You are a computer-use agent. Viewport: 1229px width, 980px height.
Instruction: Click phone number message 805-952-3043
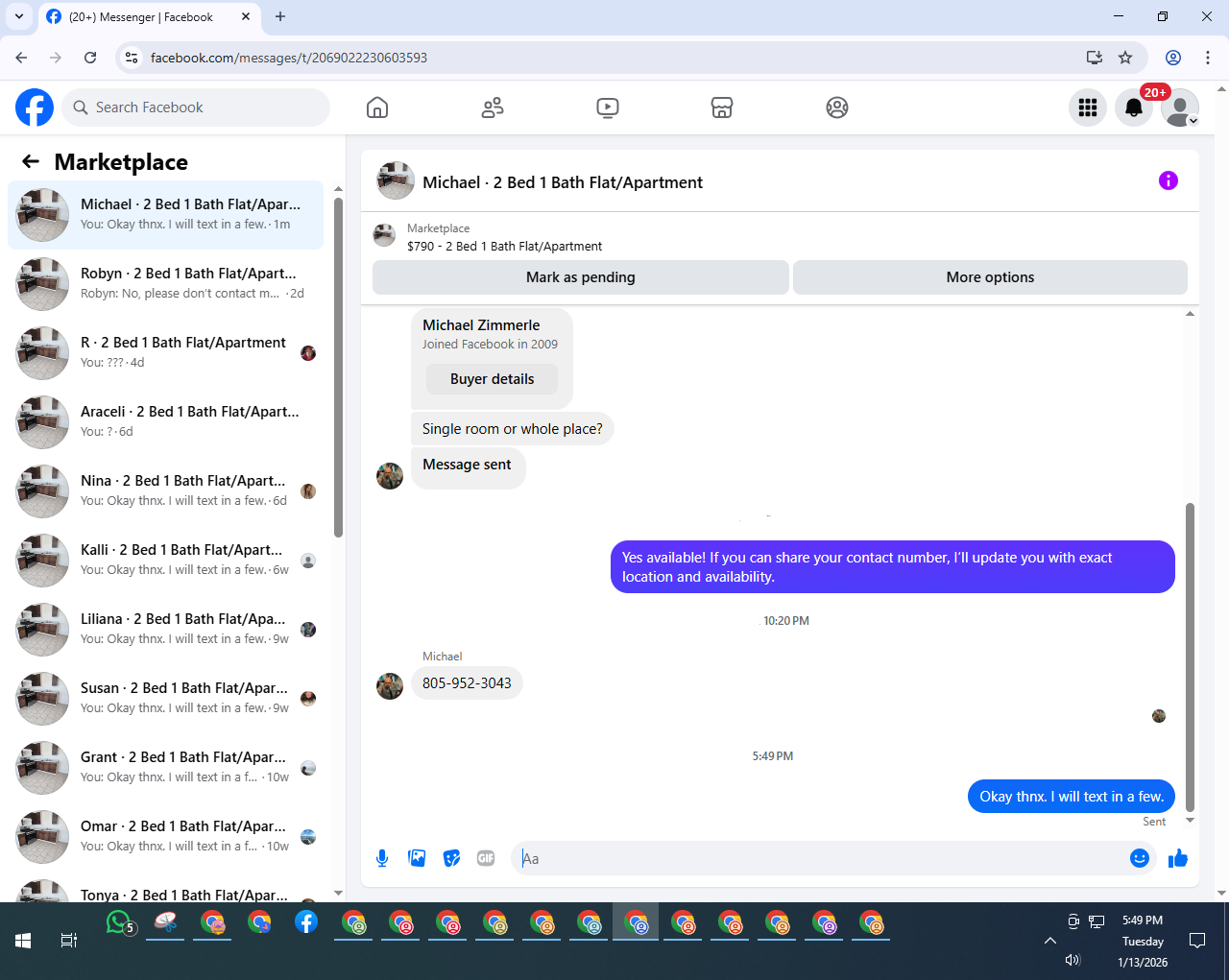pos(467,683)
